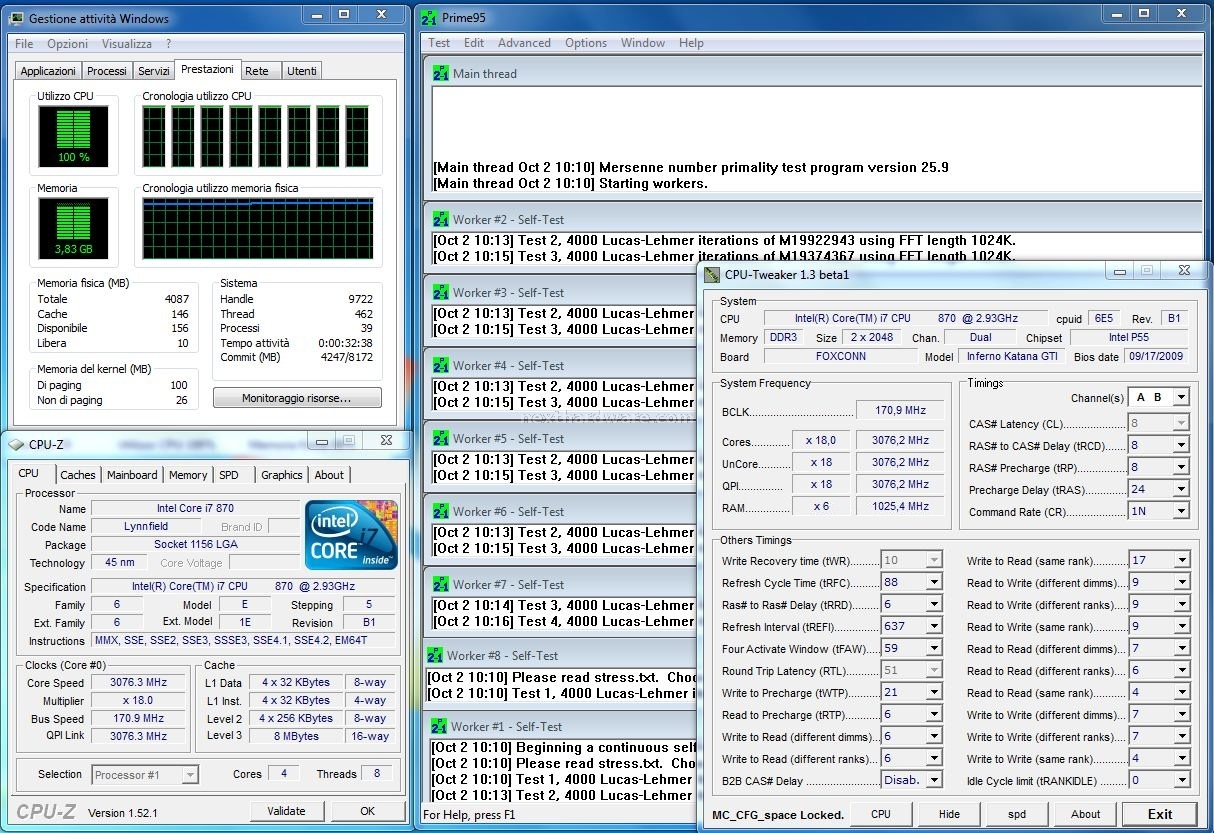The image size is (1214, 833).
Task: Open the RAS# Precharge (tRP) dropdown
Action: point(1181,467)
